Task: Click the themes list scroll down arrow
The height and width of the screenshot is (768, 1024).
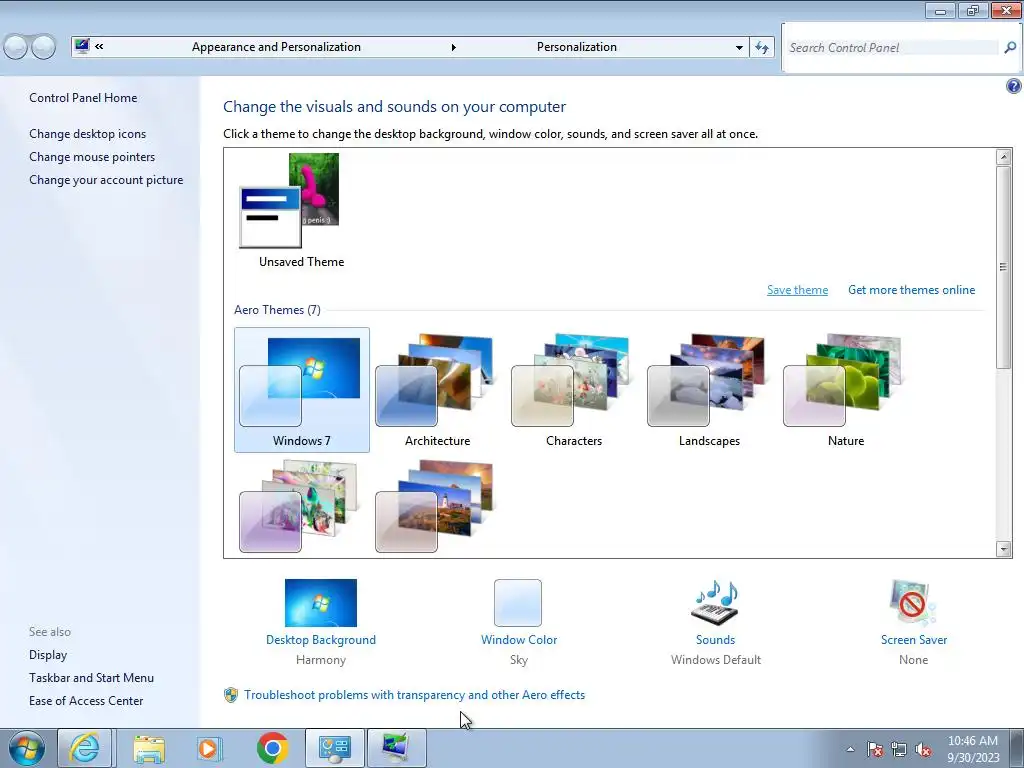Action: [1004, 549]
